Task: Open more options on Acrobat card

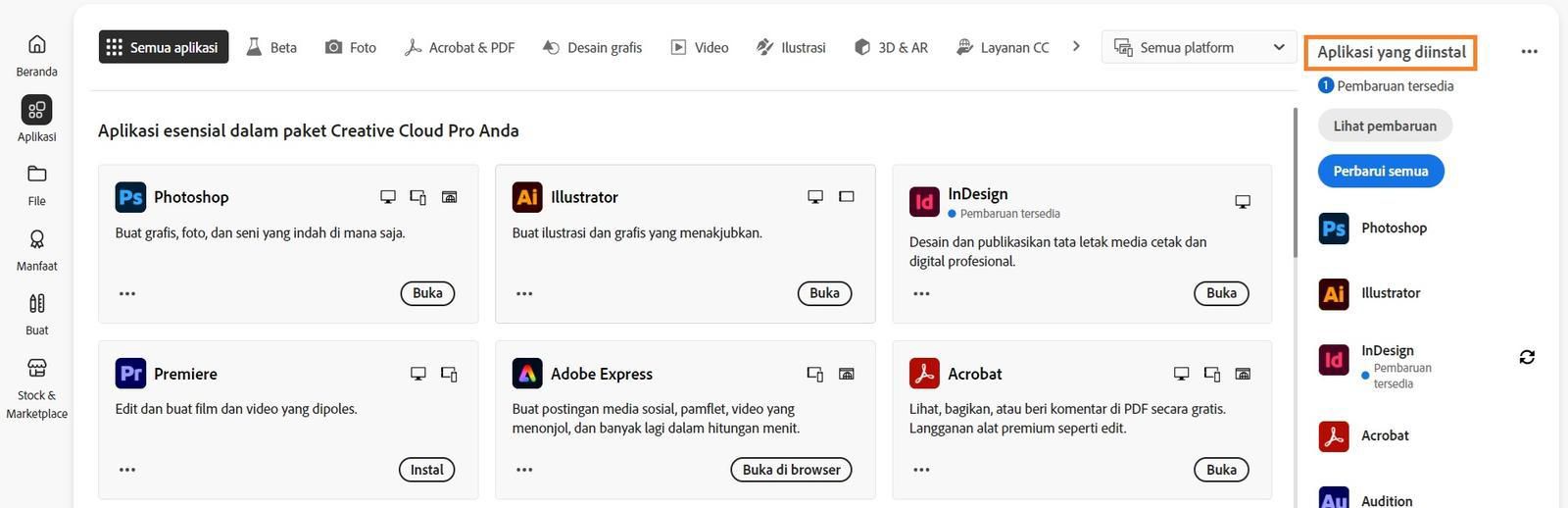Action: tap(921, 470)
